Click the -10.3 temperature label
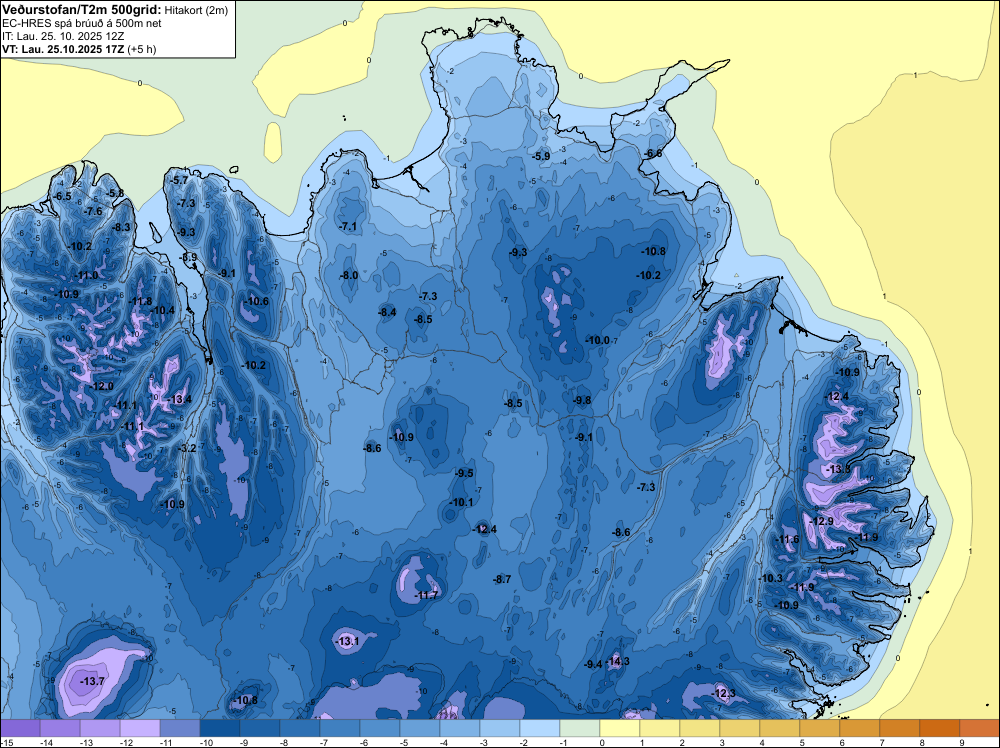 click(x=770, y=578)
